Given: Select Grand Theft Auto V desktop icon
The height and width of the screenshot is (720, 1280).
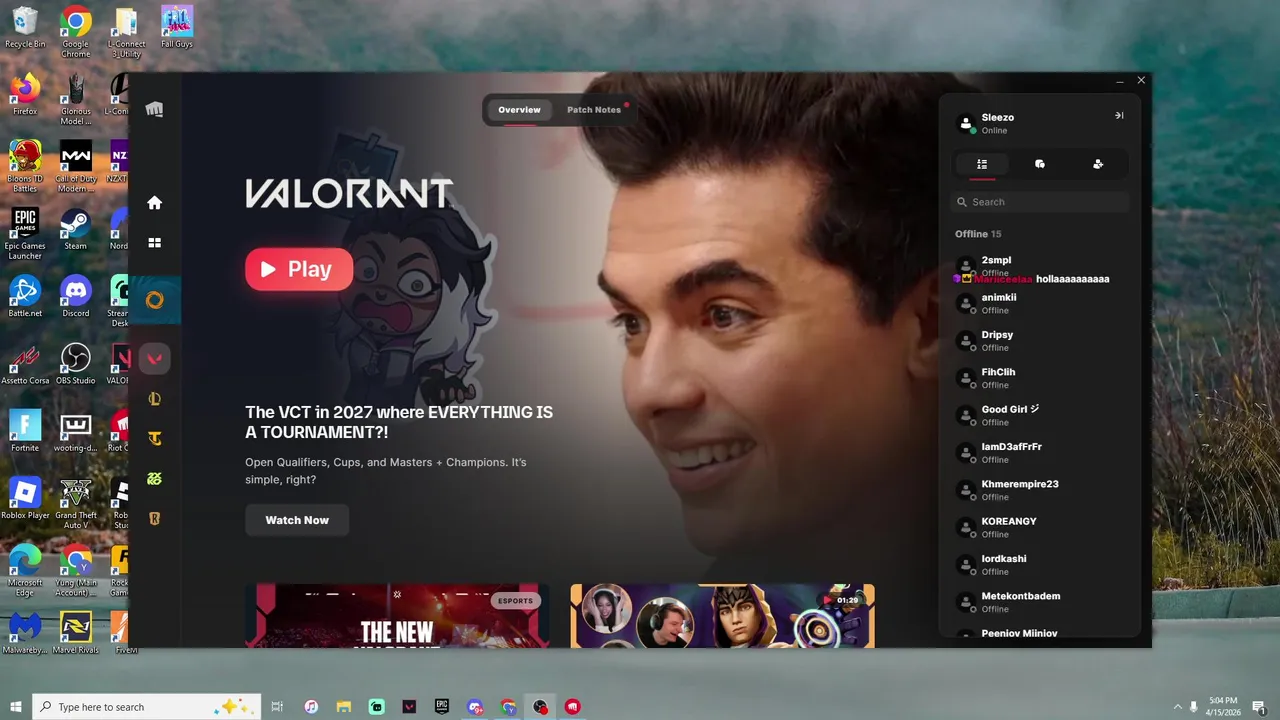Looking at the screenshot, I should 76,503.
